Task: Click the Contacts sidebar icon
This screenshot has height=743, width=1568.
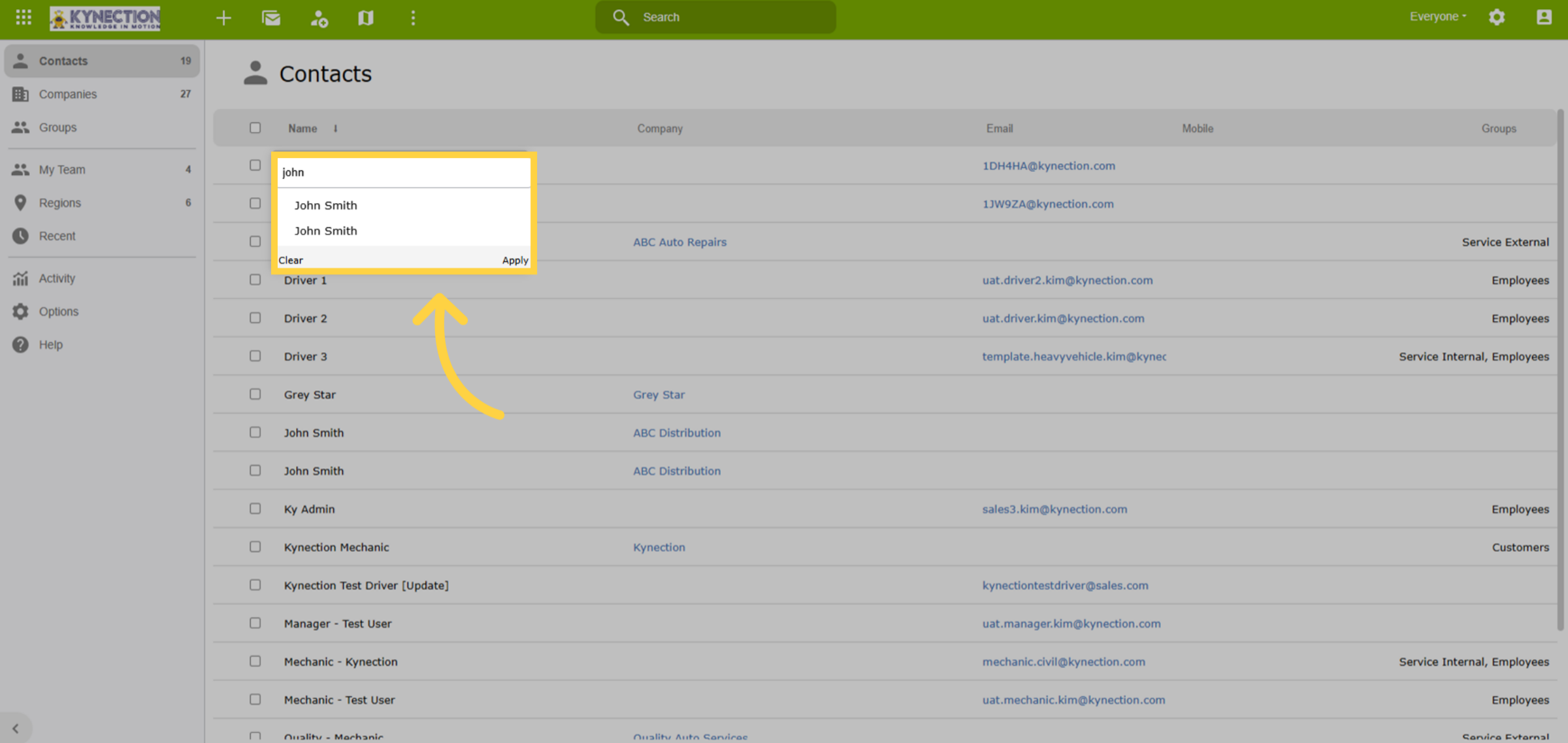Action: pos(21,61)
